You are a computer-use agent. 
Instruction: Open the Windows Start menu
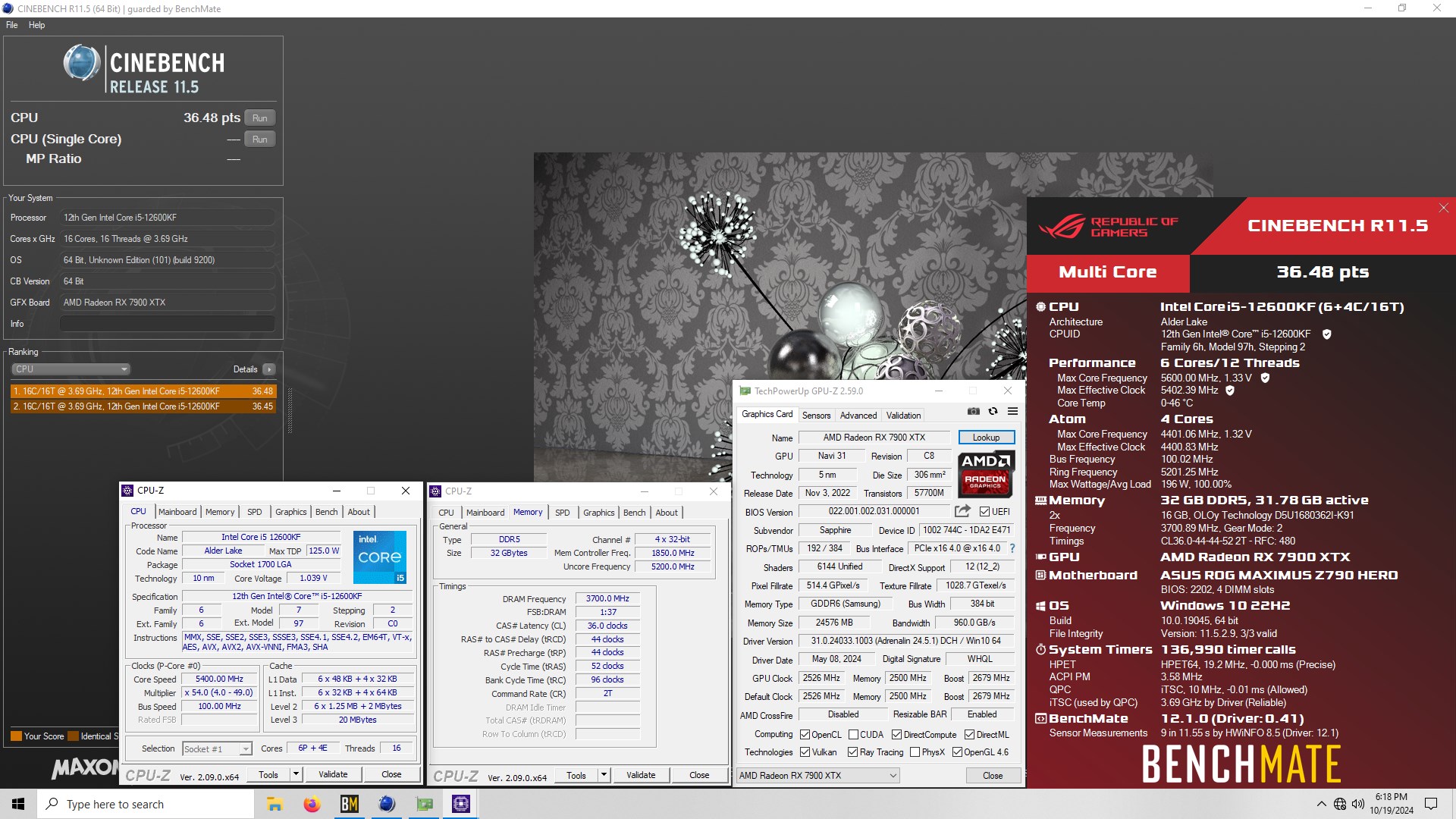[x=18, y=804]
